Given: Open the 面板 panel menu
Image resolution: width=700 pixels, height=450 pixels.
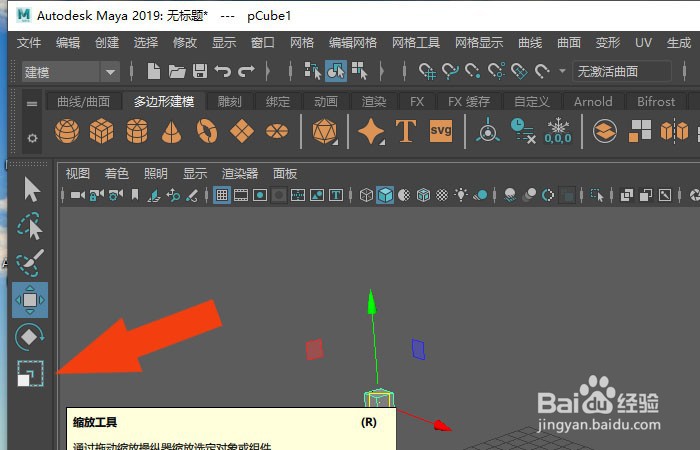Looking at the screenshot, I should [x=285, y=173].
